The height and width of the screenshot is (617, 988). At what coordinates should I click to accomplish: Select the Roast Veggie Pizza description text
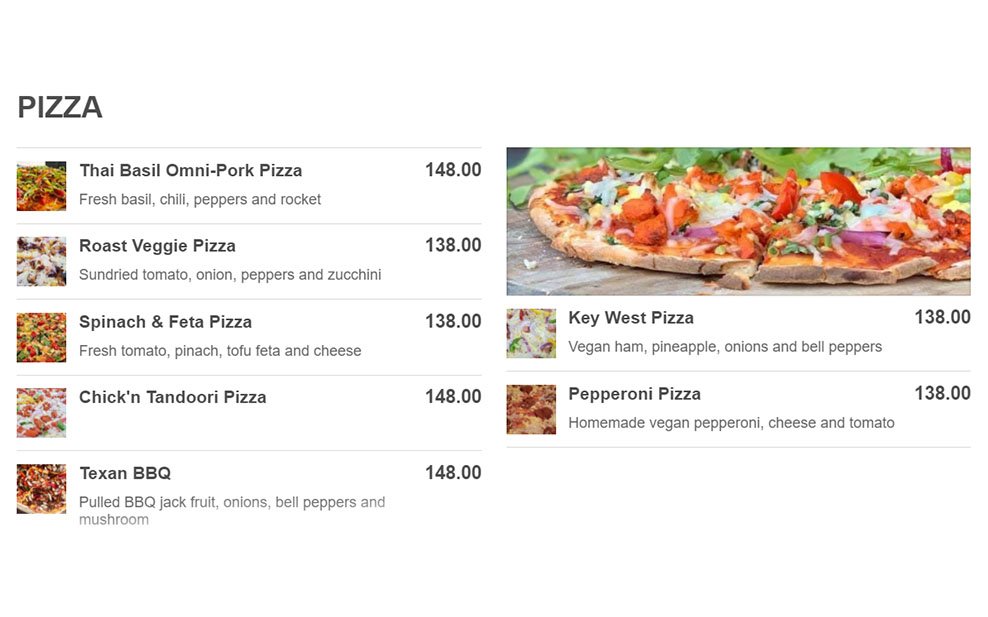[230, 275]
